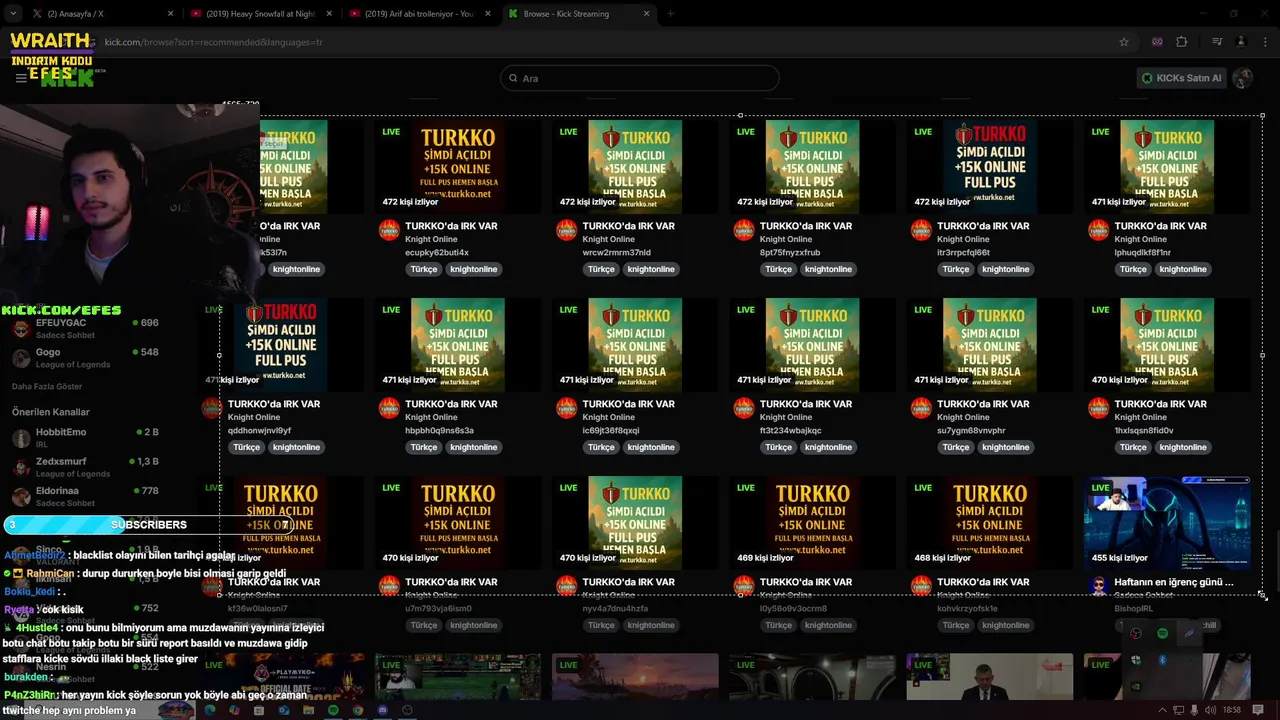The image size is (1280, 720).
Task: Open the Knight Online category under ic69jt36f8qxqi
Action: coord(609,417)
